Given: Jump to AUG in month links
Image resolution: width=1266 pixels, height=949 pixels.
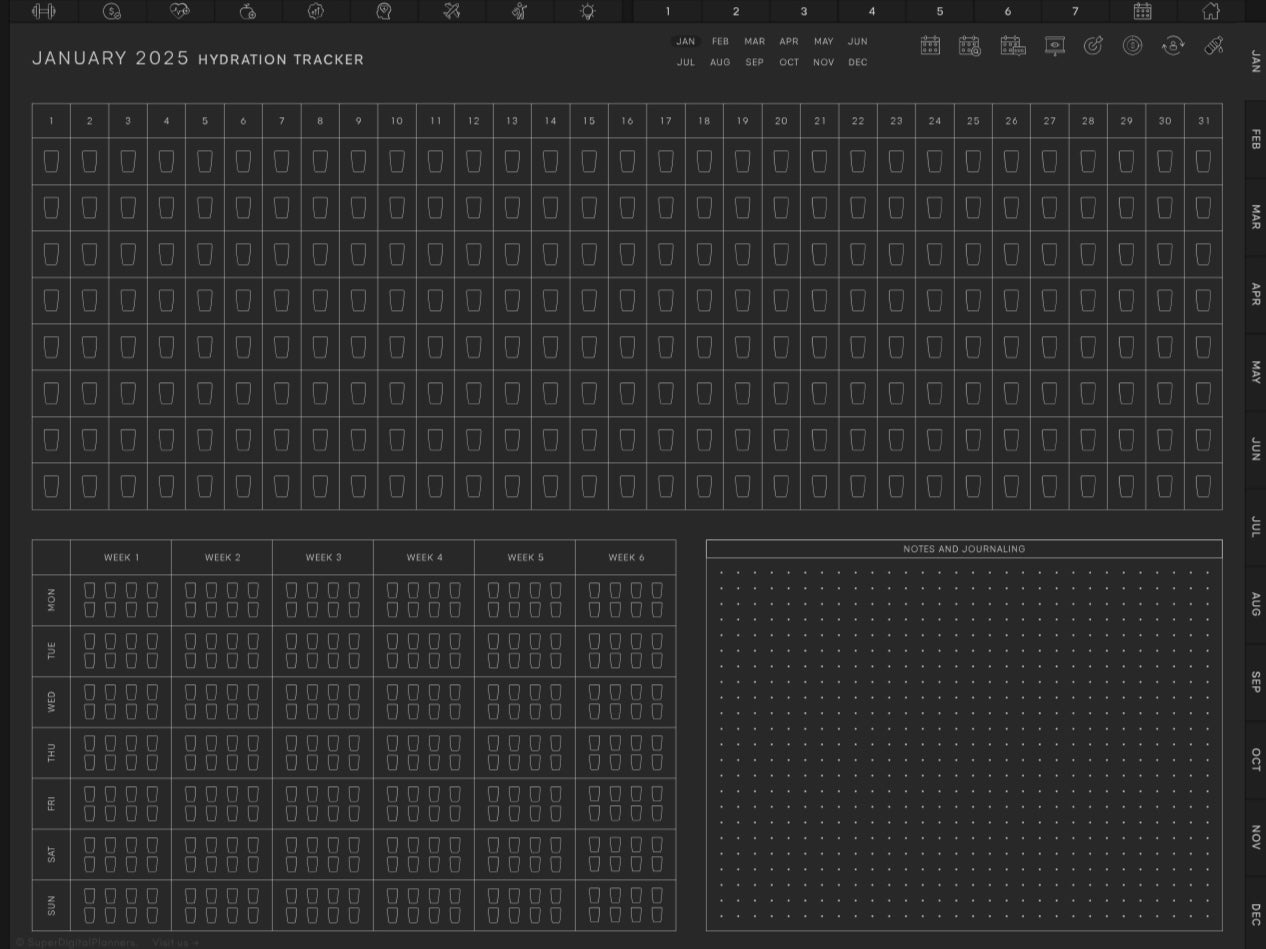Looking at the screenshot, I should click(x=720, y=62).
